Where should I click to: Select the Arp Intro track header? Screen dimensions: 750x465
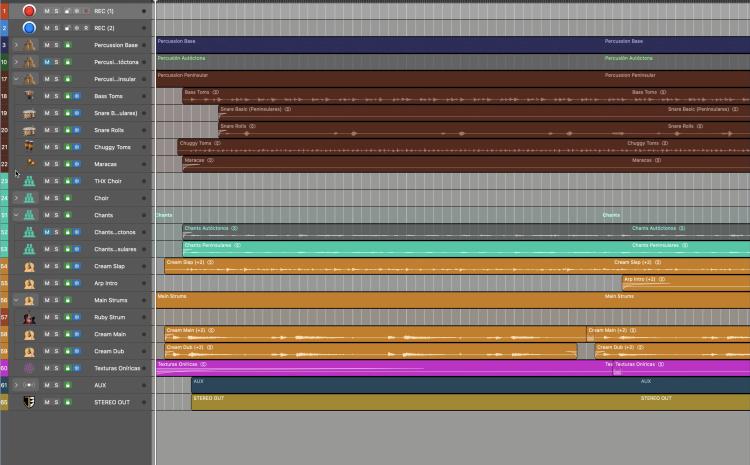pos(107,283)
